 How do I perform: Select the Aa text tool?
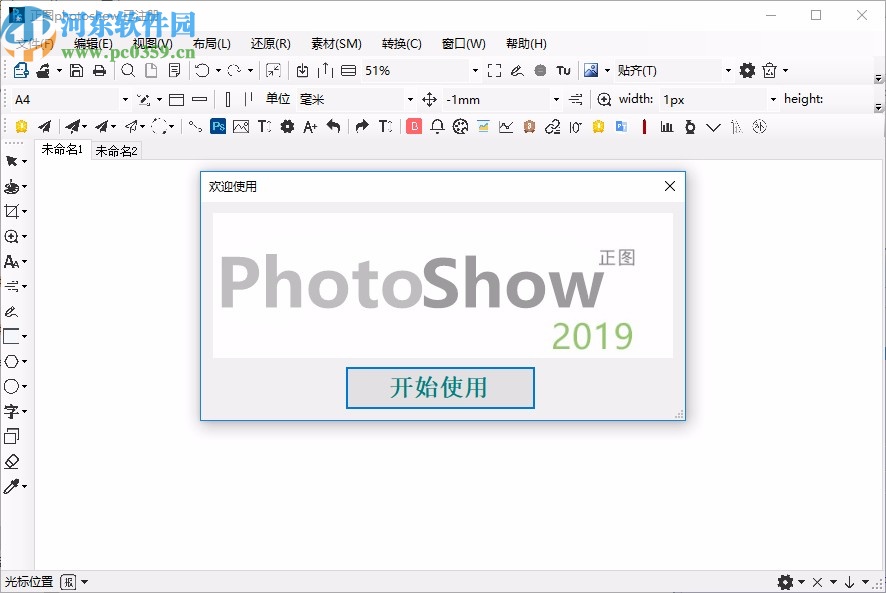coord(14,261)
